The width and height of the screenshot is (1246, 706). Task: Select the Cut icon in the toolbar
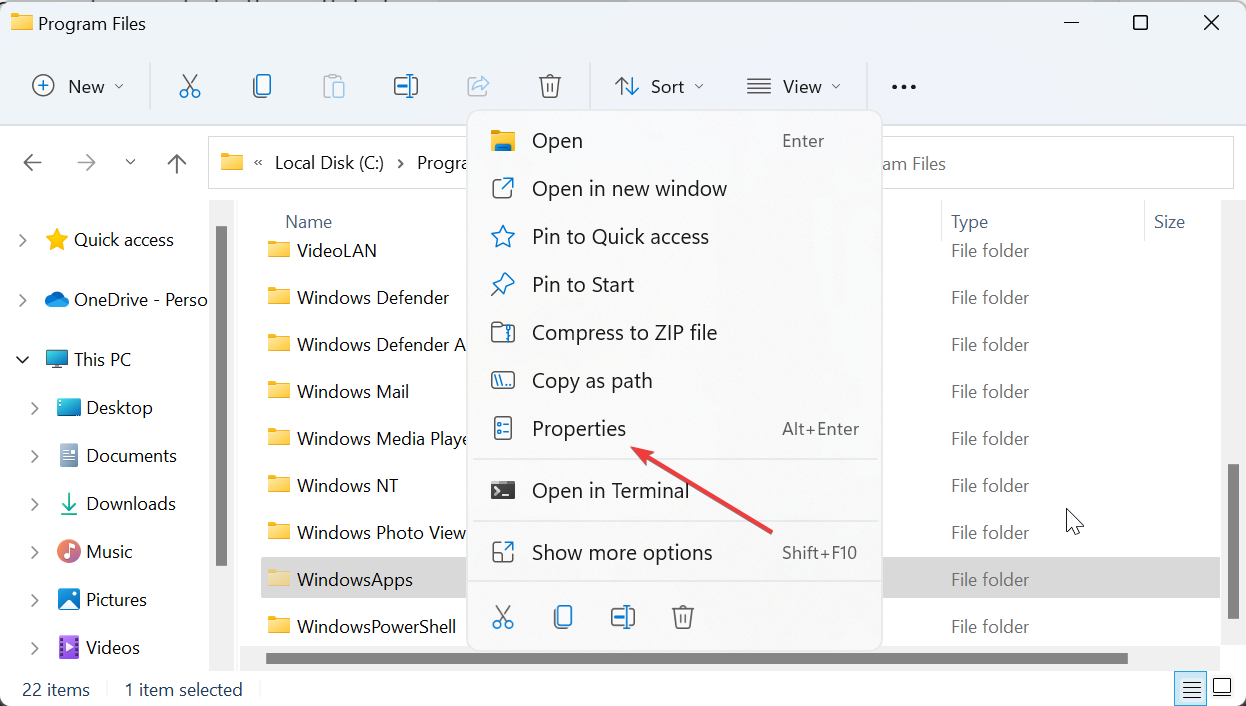[190, 86]
